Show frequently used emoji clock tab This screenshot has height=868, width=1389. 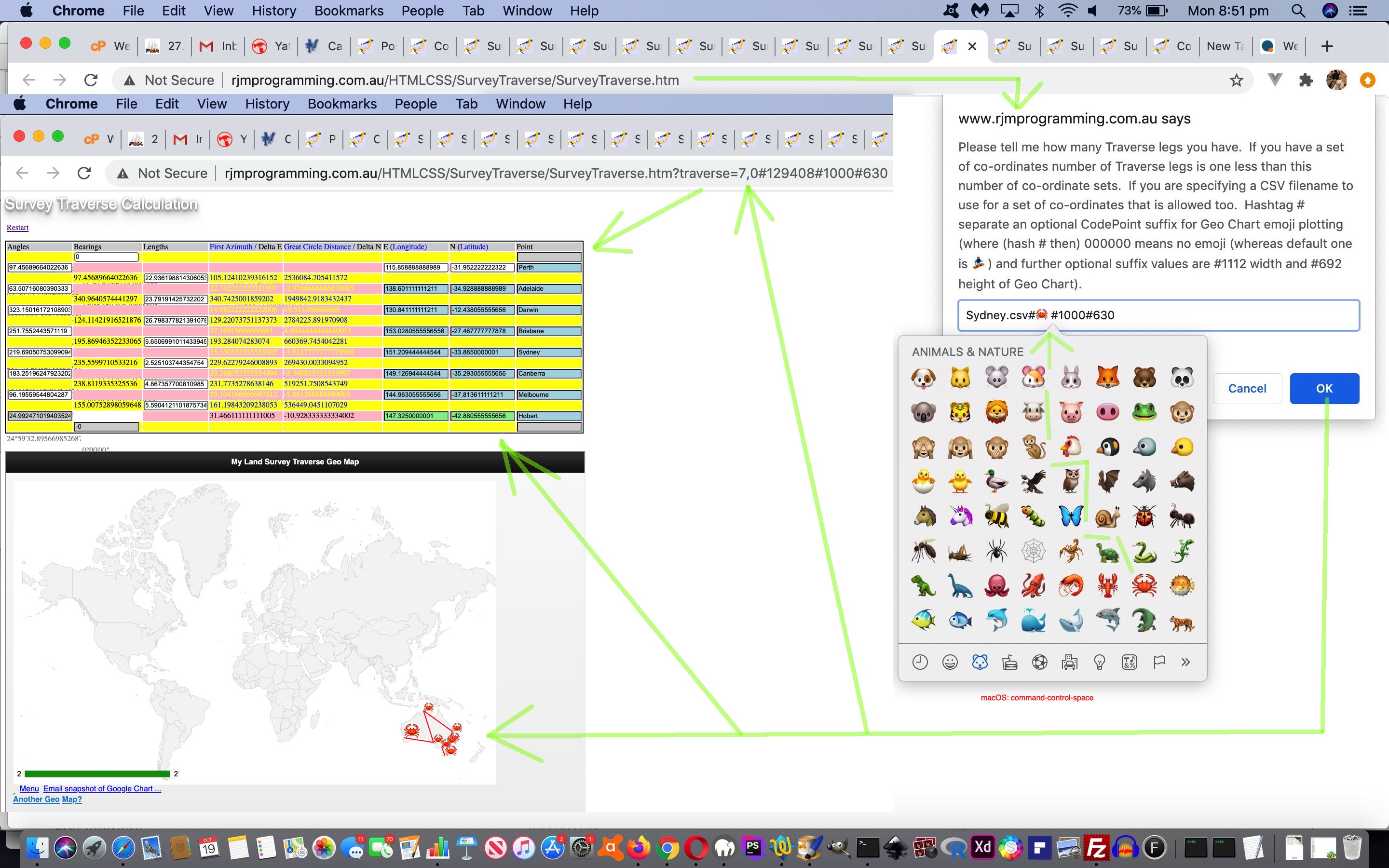(920, 663)
